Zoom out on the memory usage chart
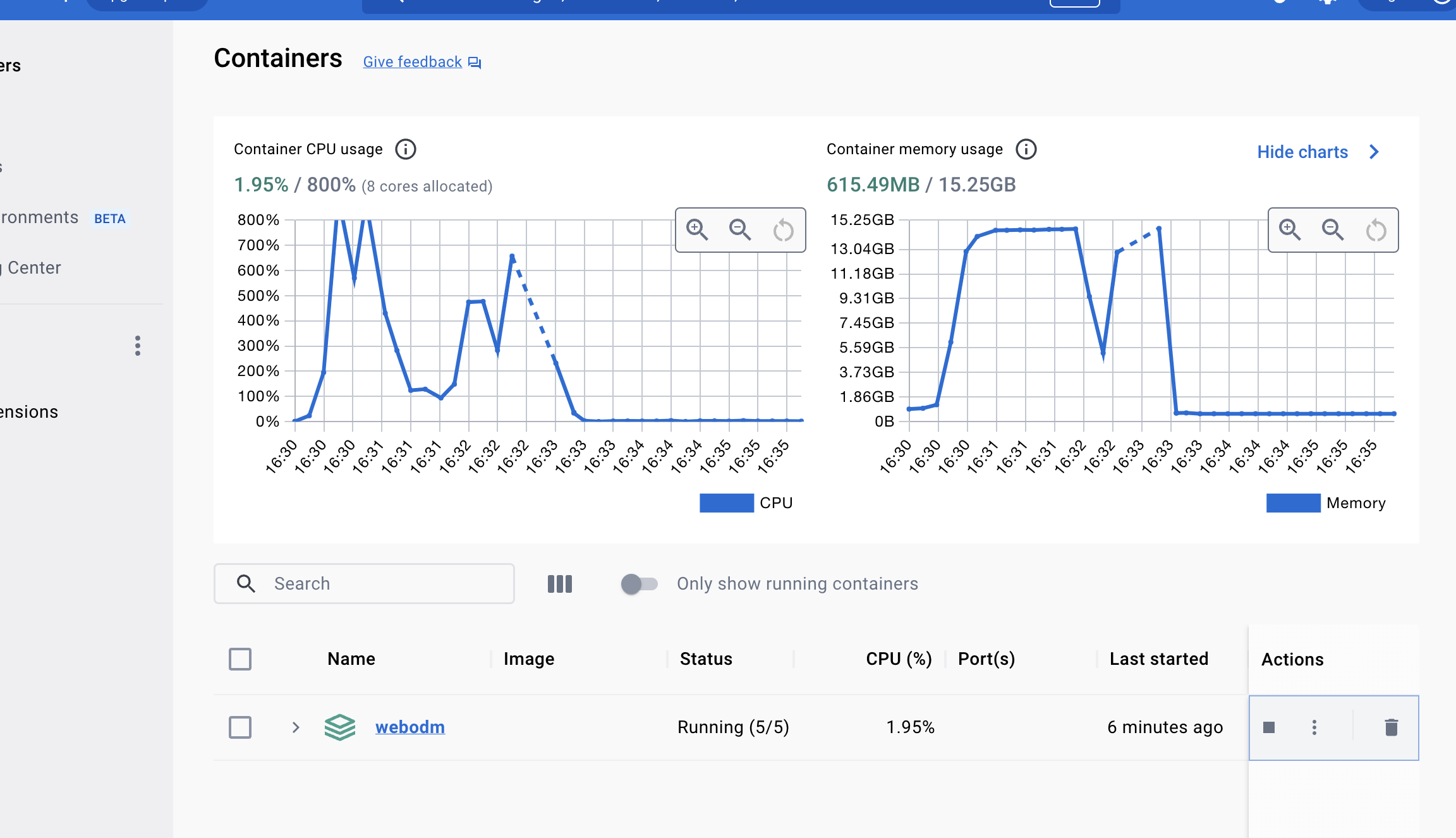Screen dimensions: 1456x838 point(1333,229)
